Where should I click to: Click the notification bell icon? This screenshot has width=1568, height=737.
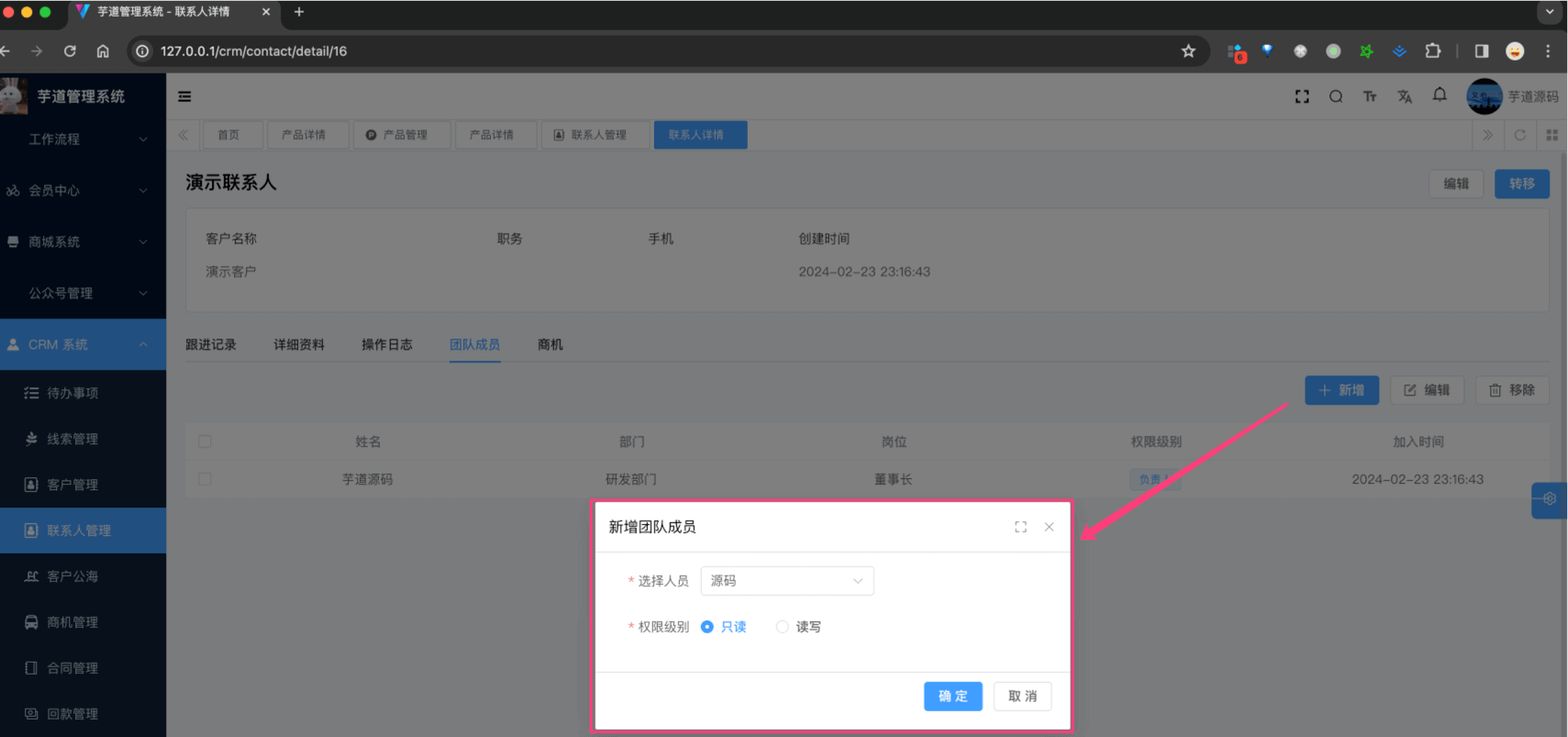tap(1440, 95)
